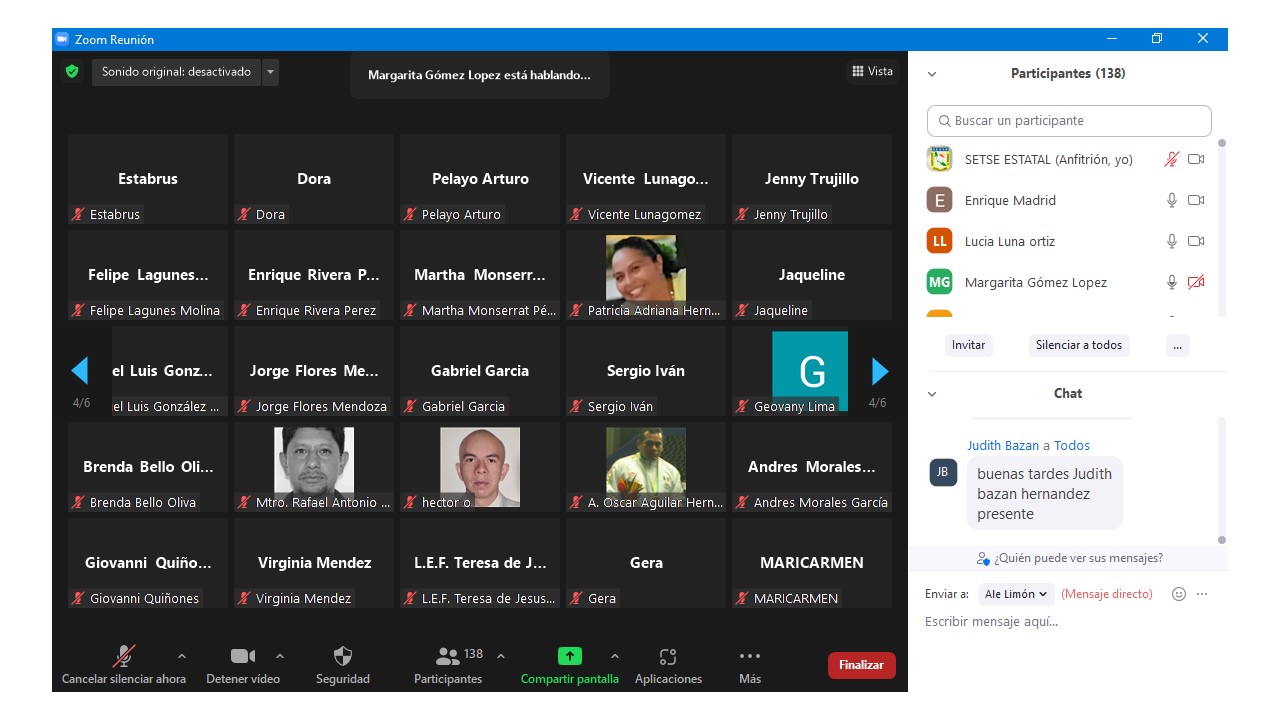Screen dimensions: 1280x720
Task: Open audio options caret beside microphone
Action: point(181,657)
